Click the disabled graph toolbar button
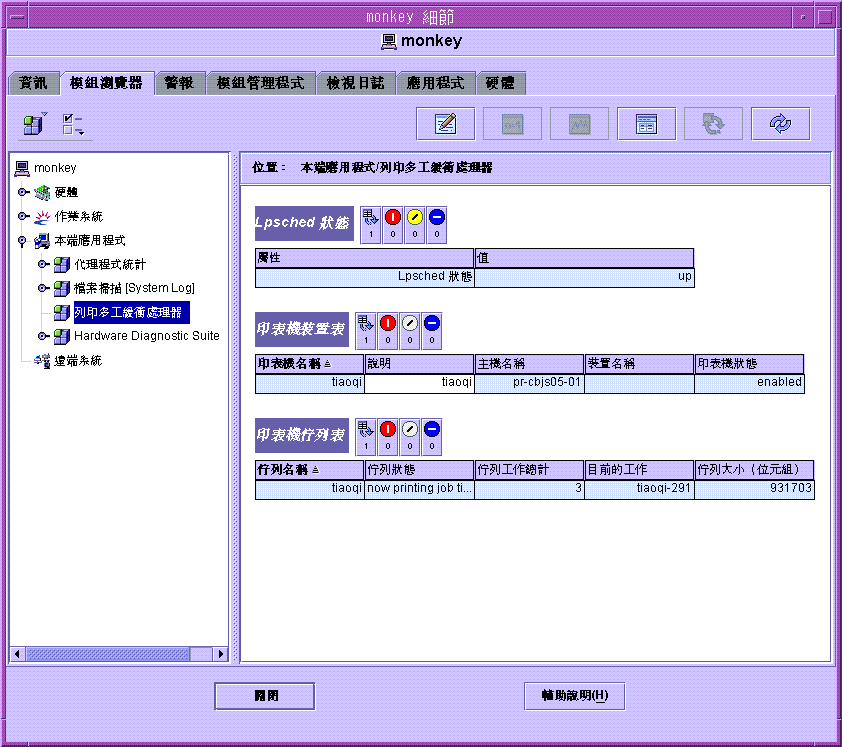The height and width of the screenshot is (747, 842). 579,124
